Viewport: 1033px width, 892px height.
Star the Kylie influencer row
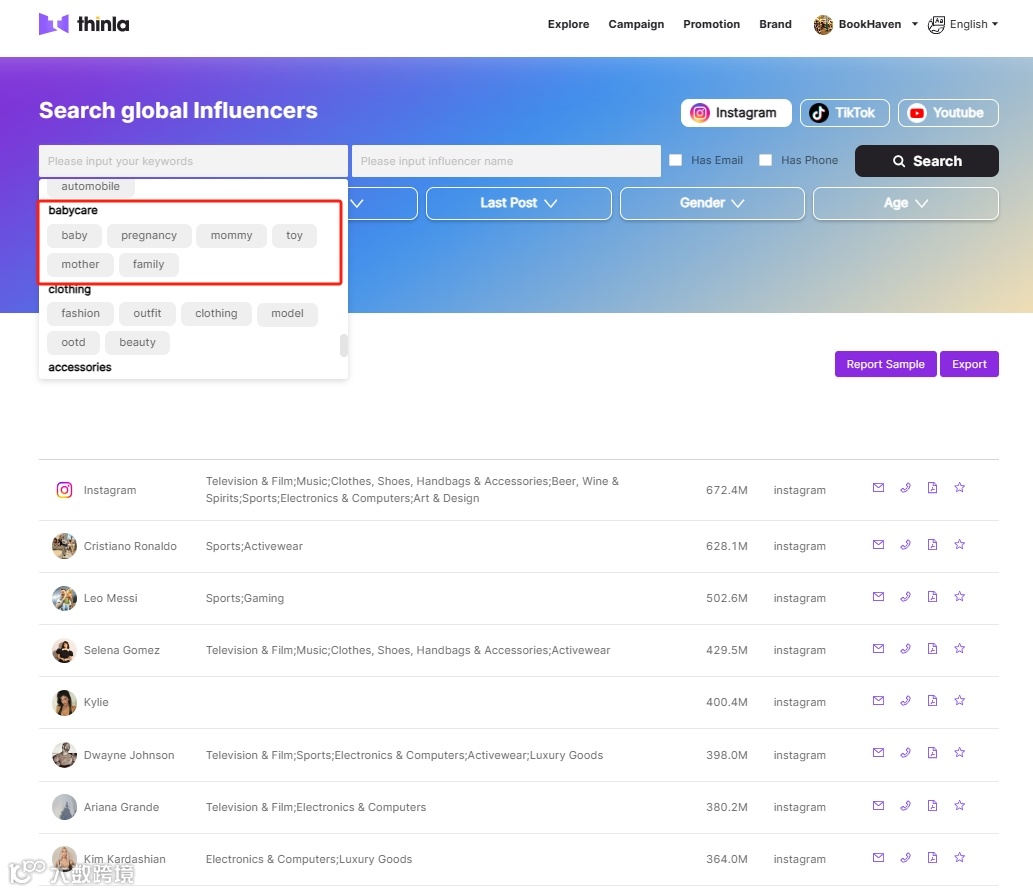959,701
